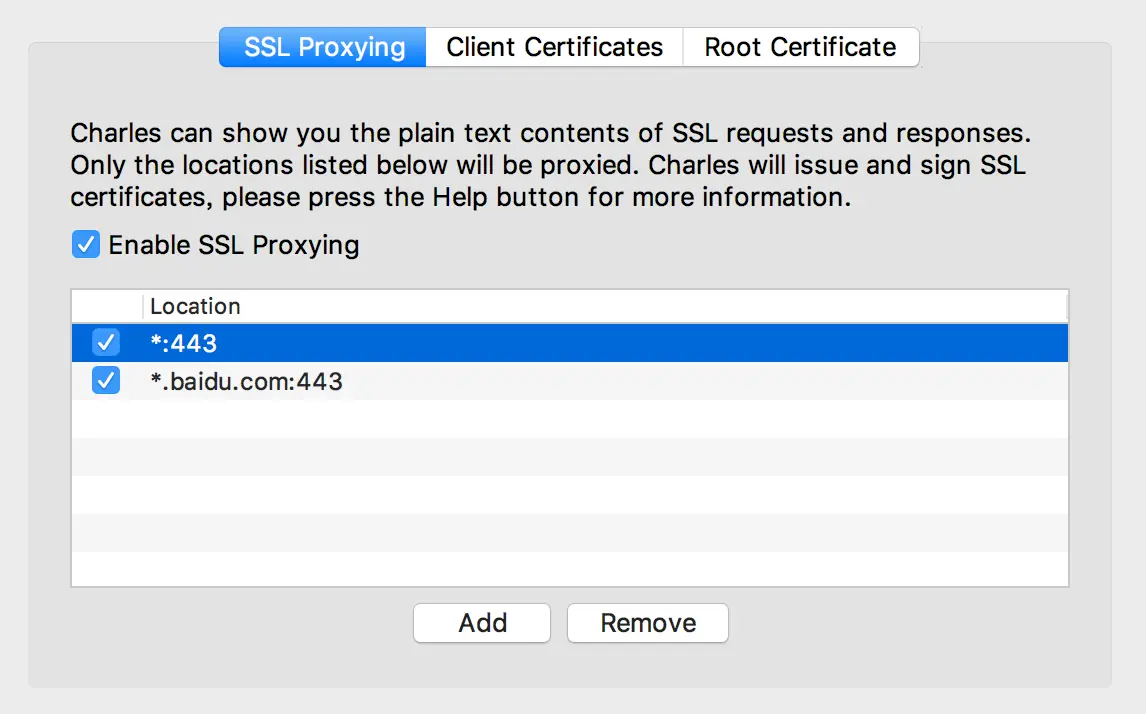This screenshot has width=1146, height=714.
Task: Switch to the SSL Proxying tab
Action: click(x=323, y=48)
